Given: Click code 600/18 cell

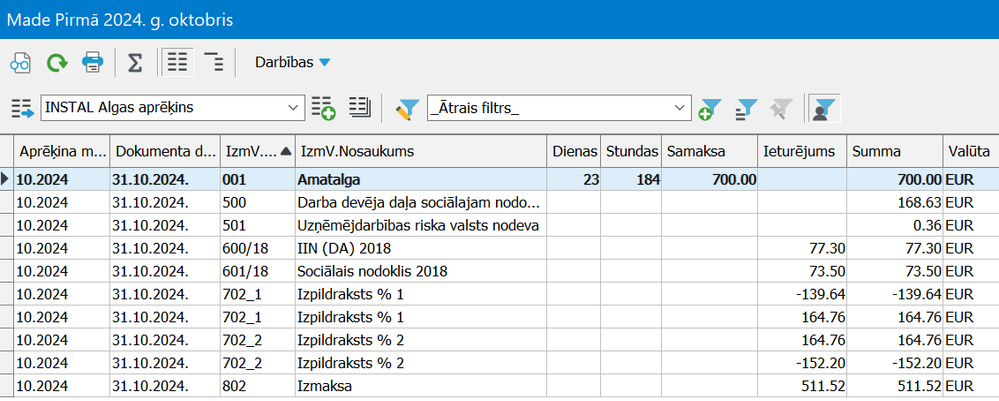Looking at the screenshot, I should 257,249.
